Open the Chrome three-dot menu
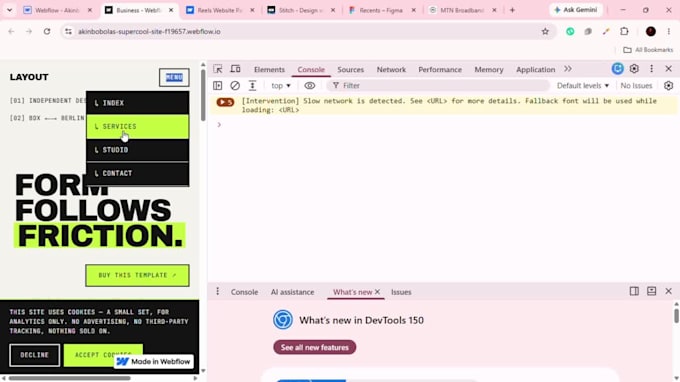The width and height of the screenshot is (680, 382). coord(669,31)
